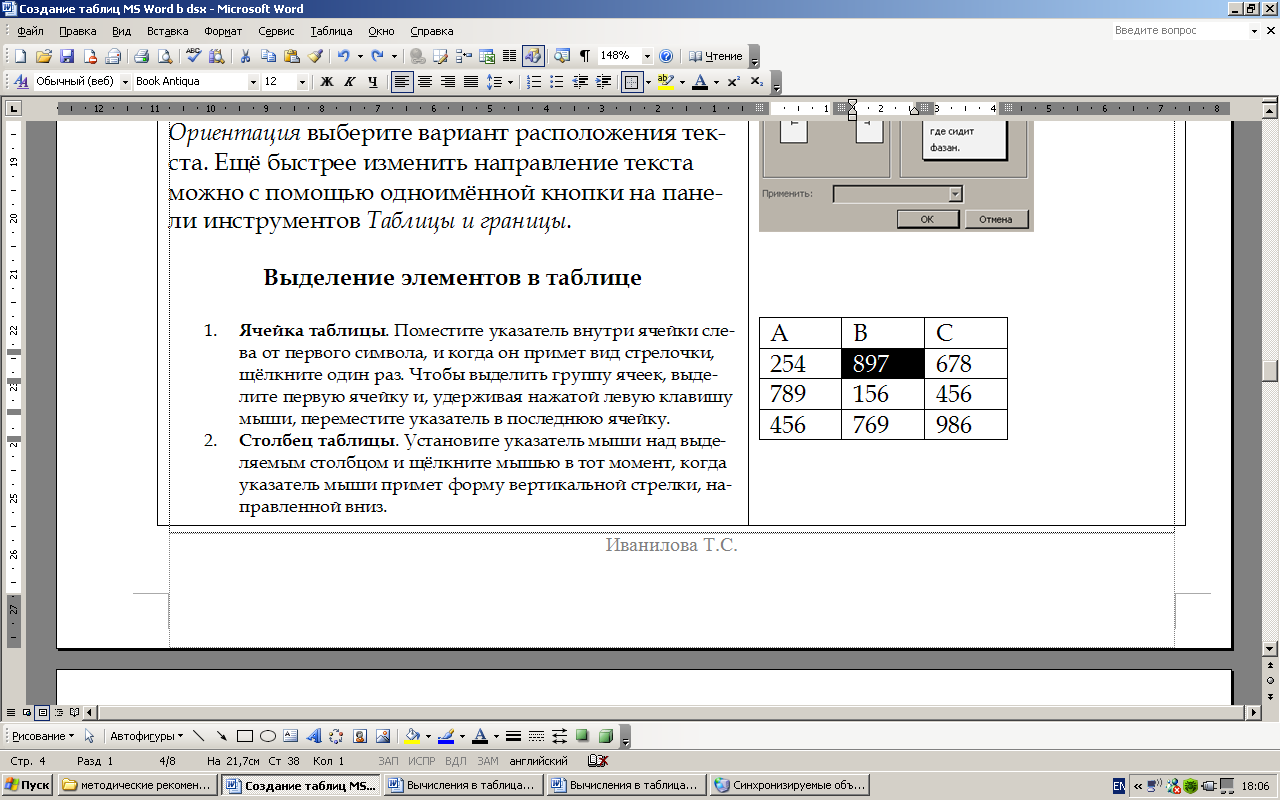
Task: Select the Arrow drawing tool
Action: click(x=221, y=736)
